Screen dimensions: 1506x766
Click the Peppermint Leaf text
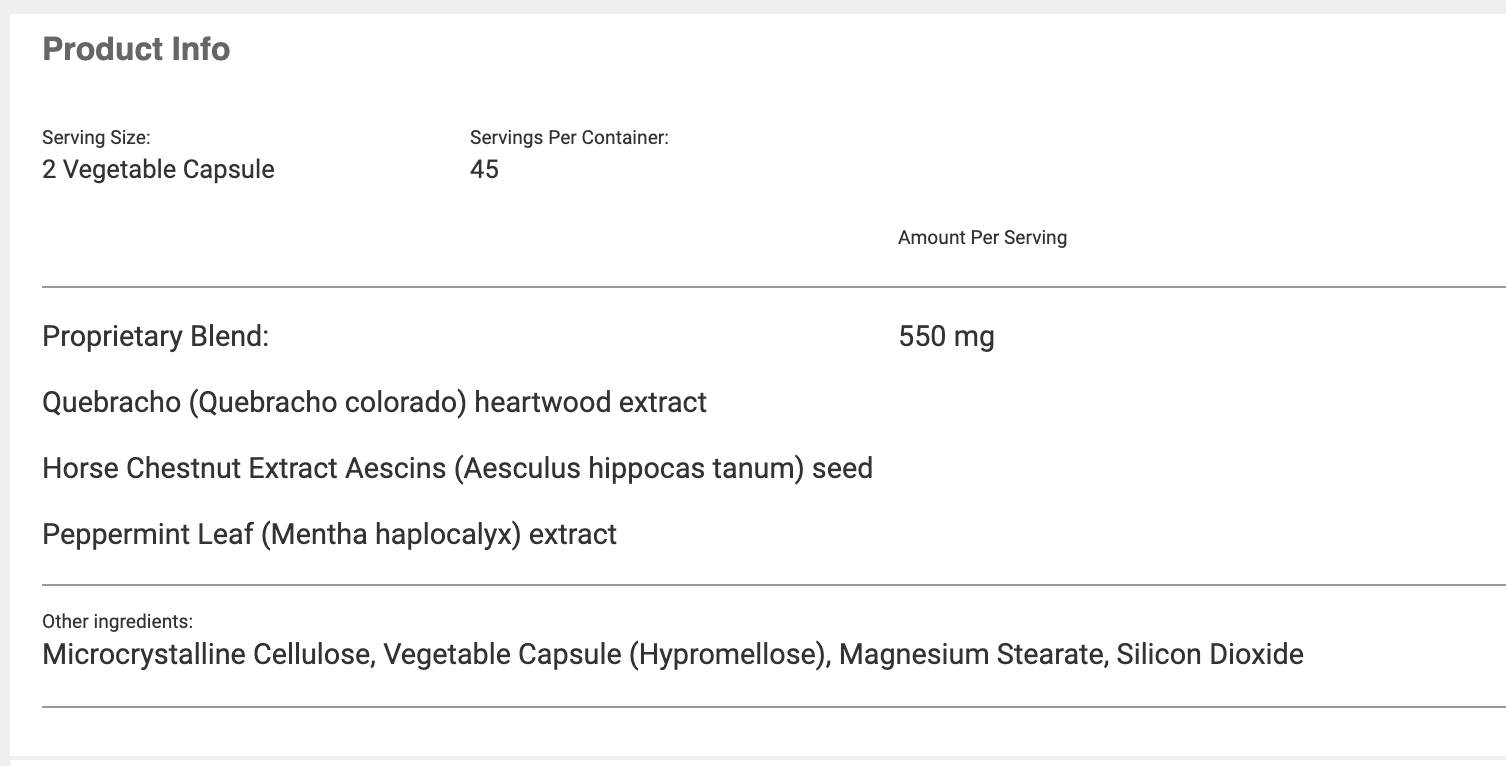pos(148,534)
